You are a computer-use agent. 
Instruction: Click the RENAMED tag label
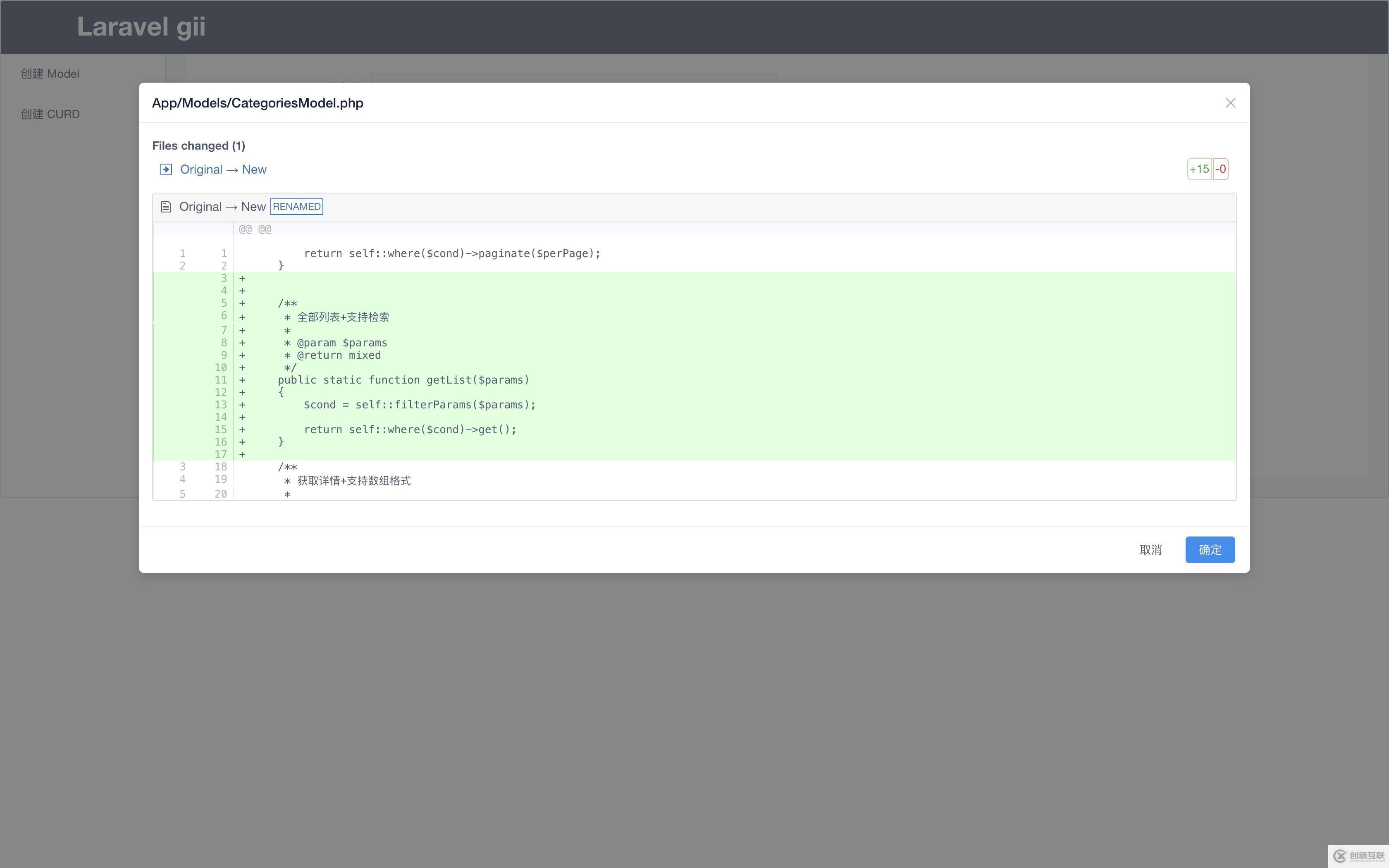tap(296, 207)
